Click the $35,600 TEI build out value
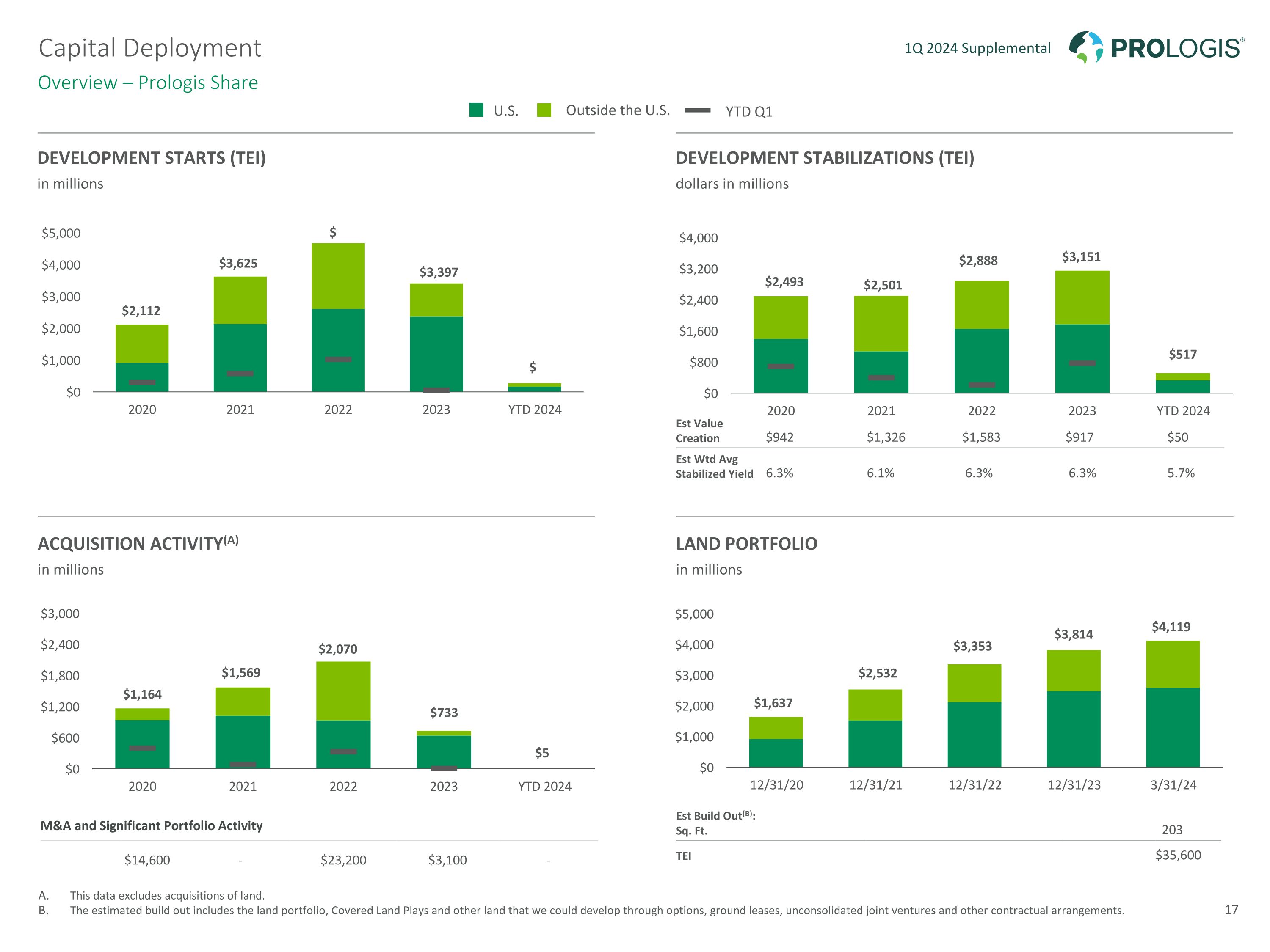1270x952 pixels. click(x=1178, y=855)
